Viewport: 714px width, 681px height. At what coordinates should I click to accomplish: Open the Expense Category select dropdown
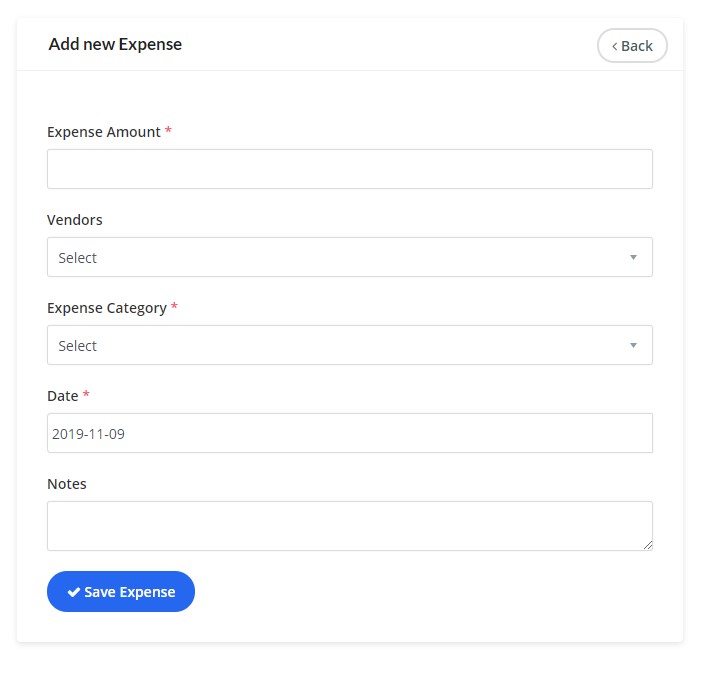[x=340, y=345]
